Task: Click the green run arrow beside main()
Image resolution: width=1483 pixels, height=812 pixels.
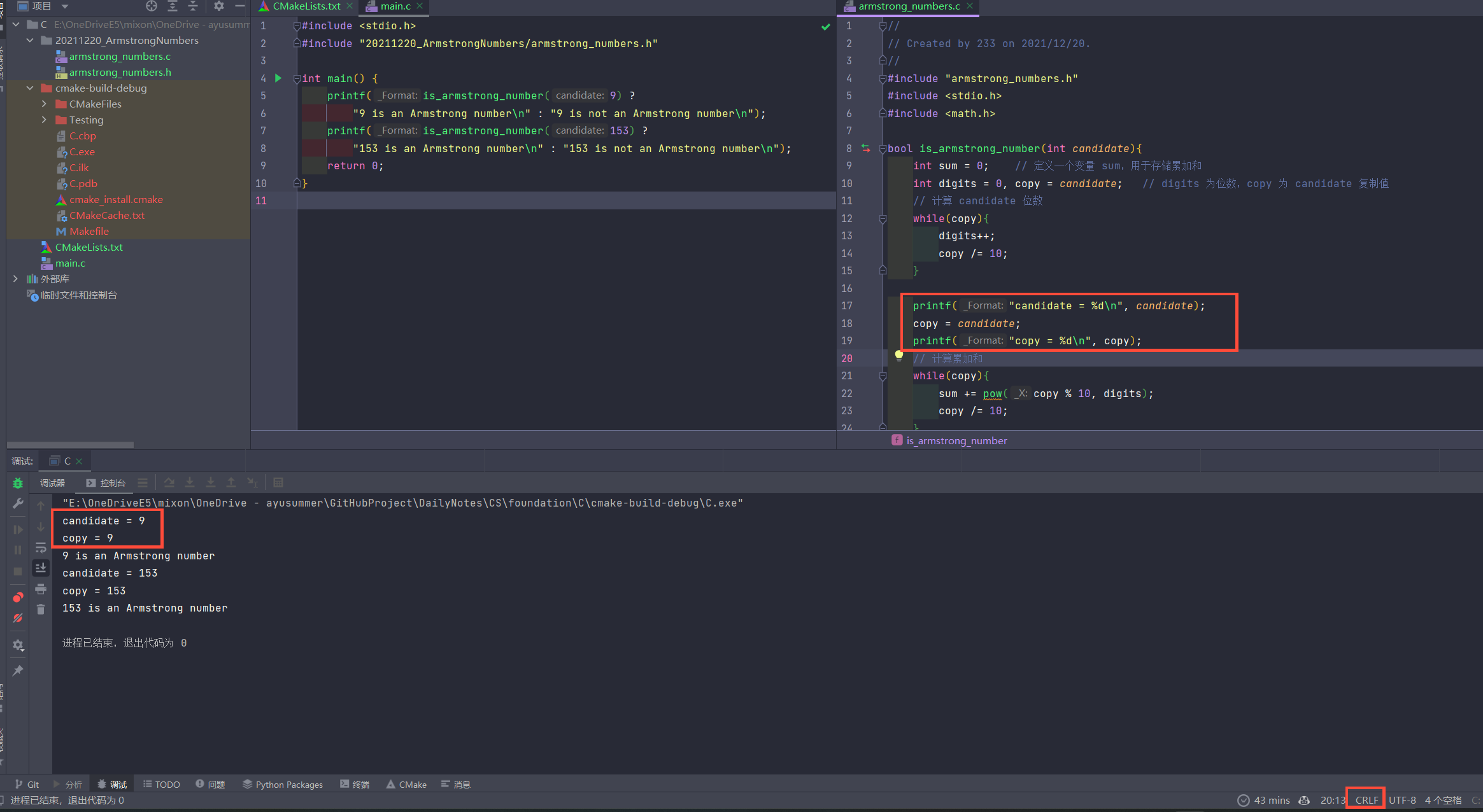Action: 278,78
